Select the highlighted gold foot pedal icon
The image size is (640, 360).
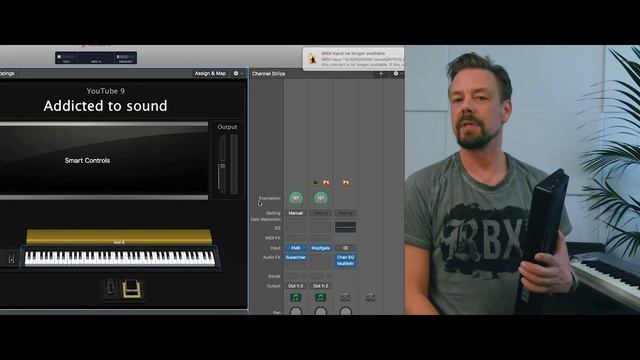[x=132, y=289]
